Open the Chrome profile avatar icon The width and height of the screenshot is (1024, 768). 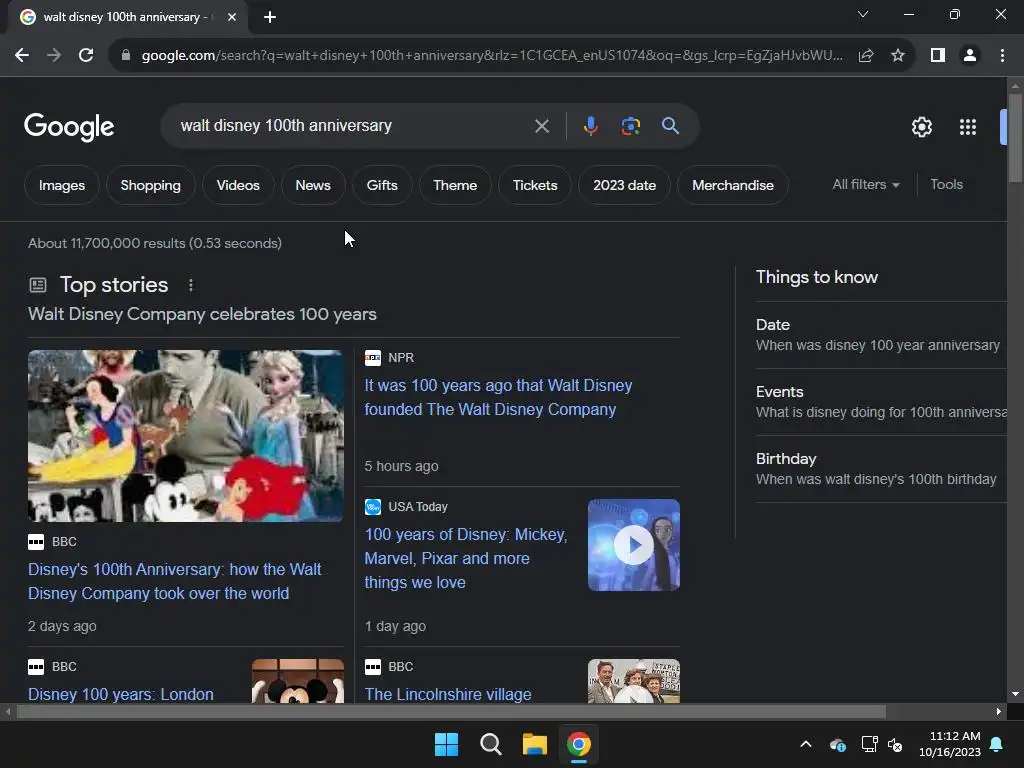coord(970,56)
